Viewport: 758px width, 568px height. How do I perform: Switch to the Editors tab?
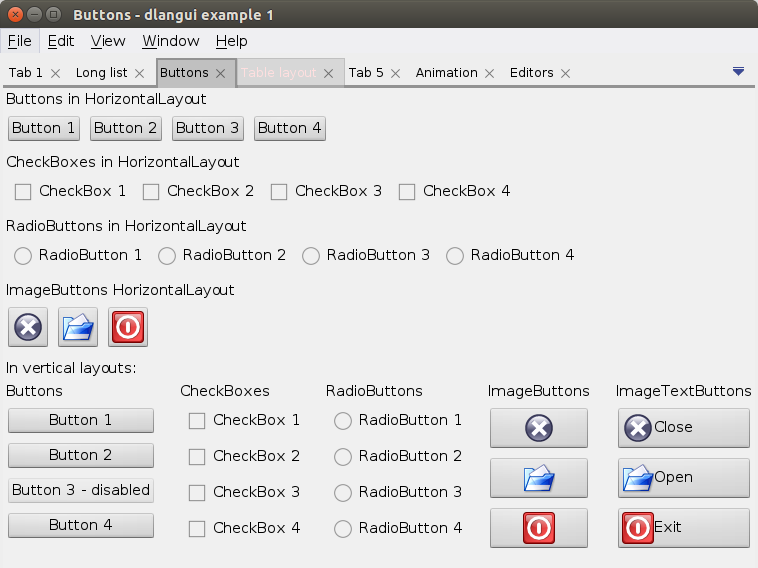pos(531,73)
